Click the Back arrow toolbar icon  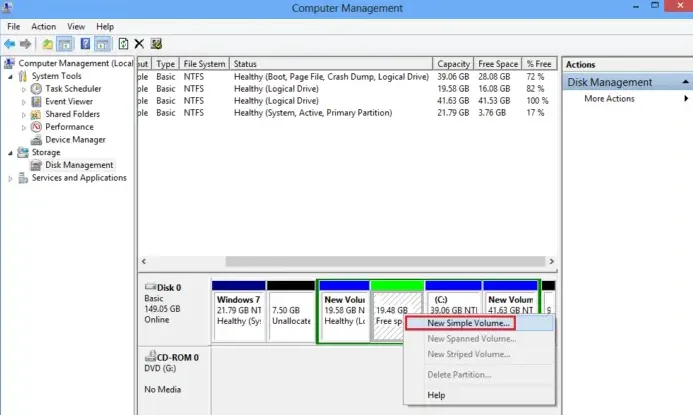[x=10, y=44]
